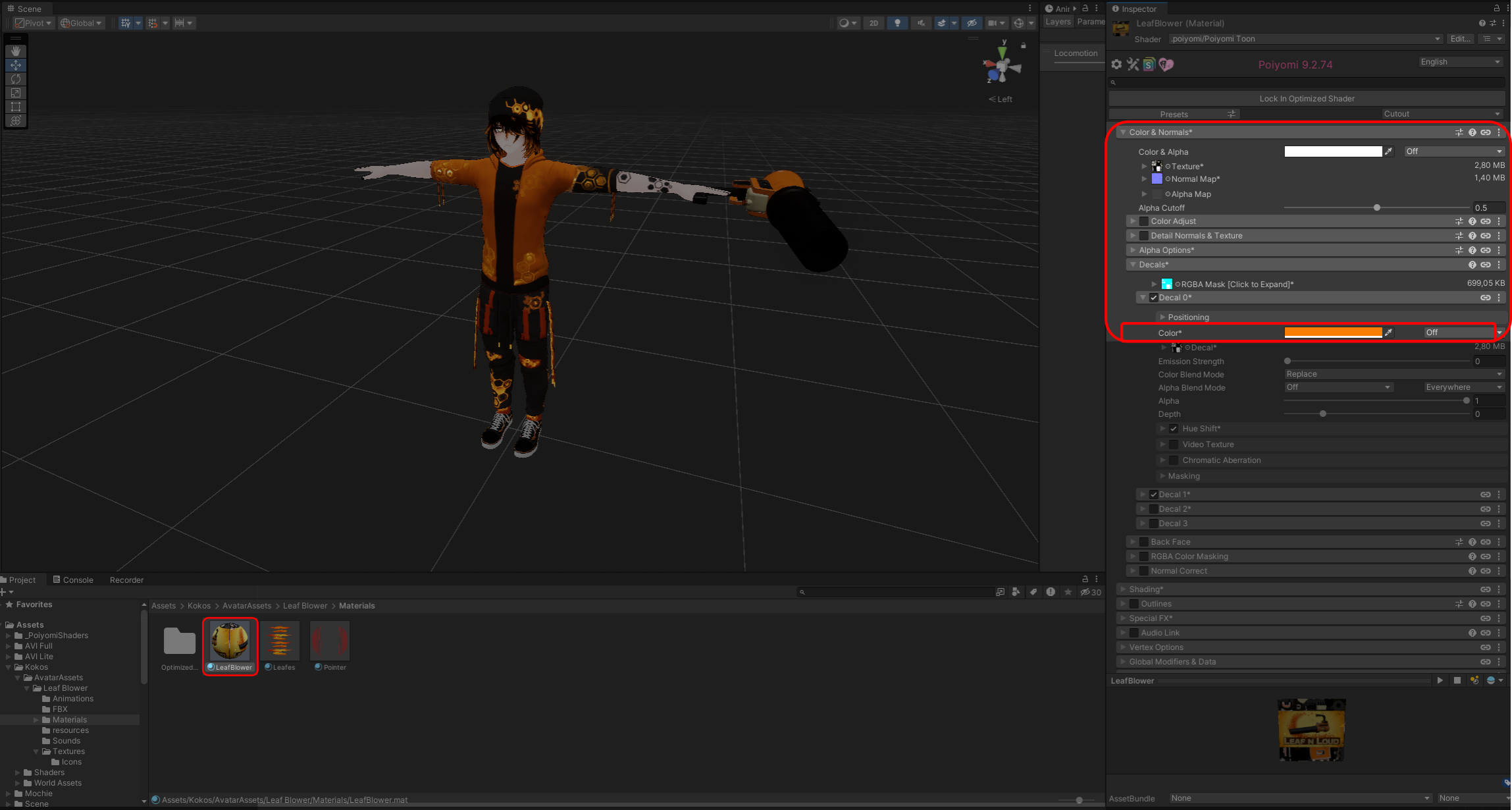The image size is (1512, 810).
Task: Click eyedropper next to Decal 0 Color
Action: (1389, 333)
